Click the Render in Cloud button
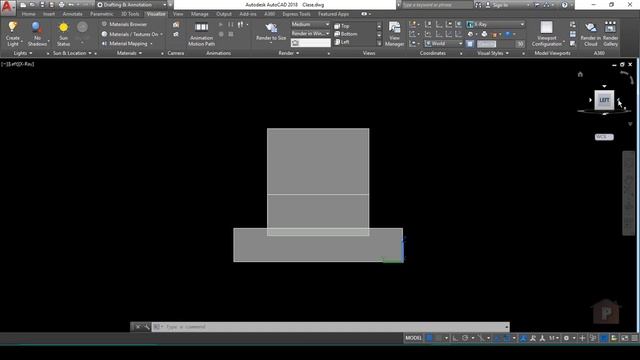Viewport: 640px width, 360px height. tap(591, 34)
